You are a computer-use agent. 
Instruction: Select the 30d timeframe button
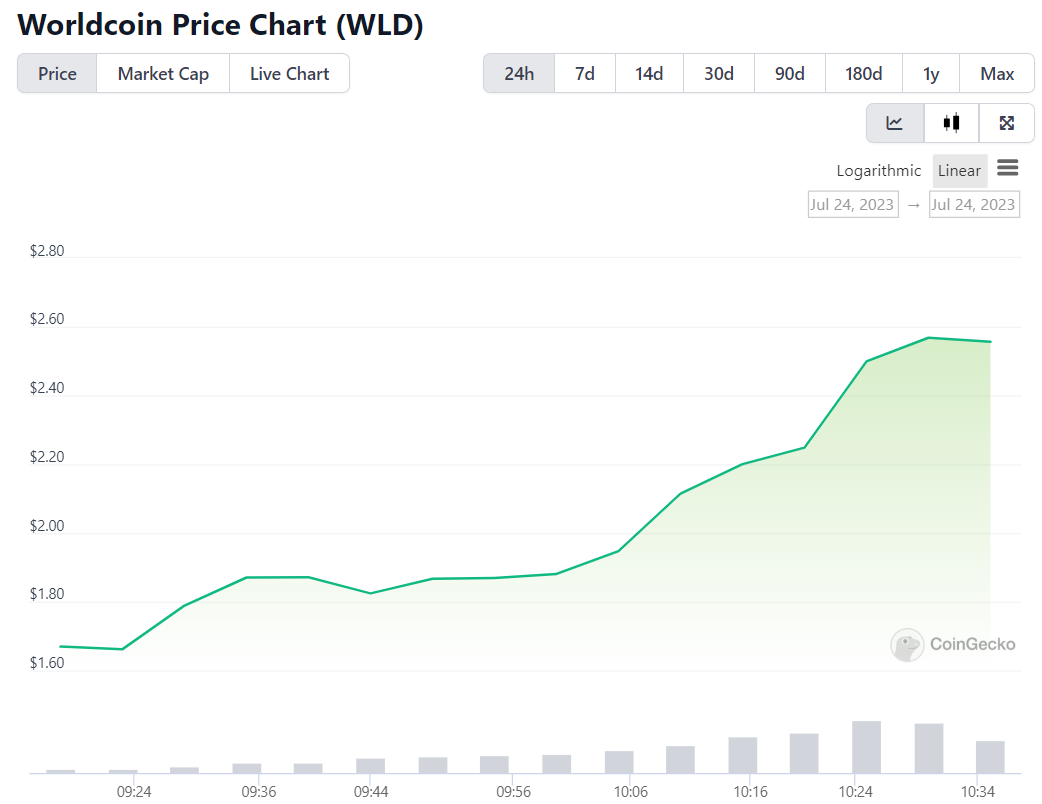(x=718, y=73)
